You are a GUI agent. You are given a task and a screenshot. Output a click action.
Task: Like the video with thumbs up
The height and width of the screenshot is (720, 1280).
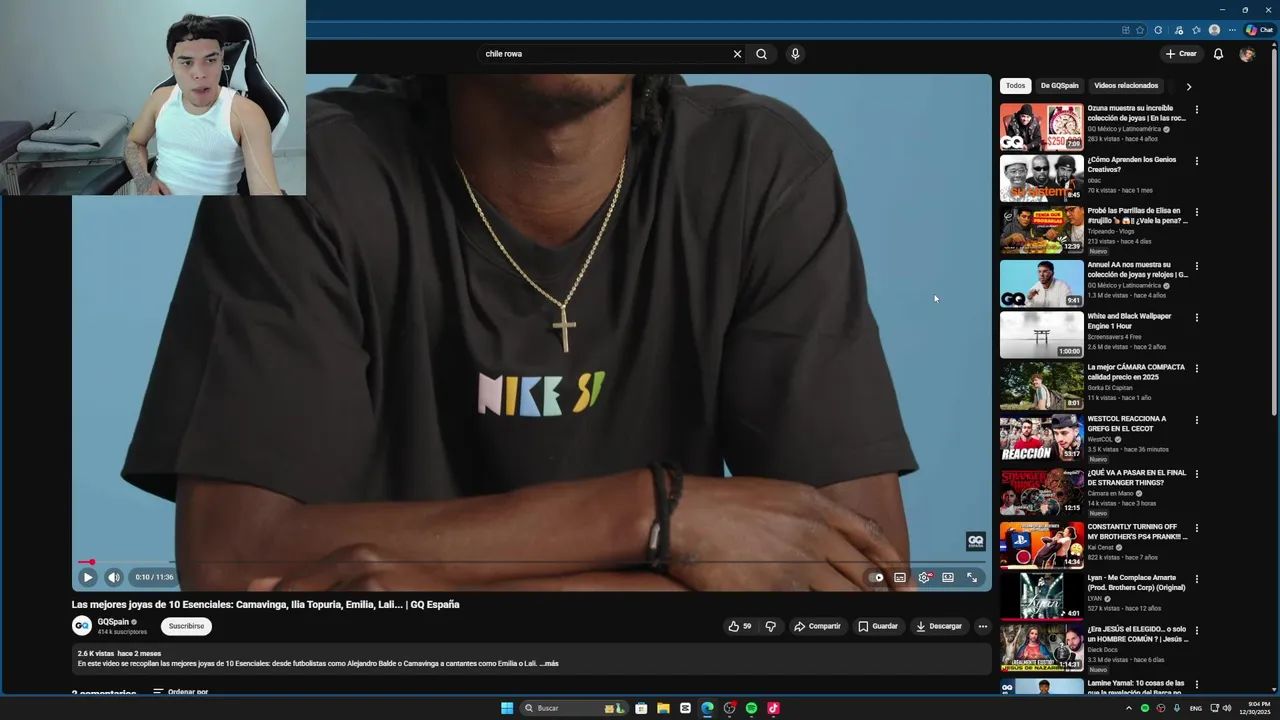coord(740,626)
